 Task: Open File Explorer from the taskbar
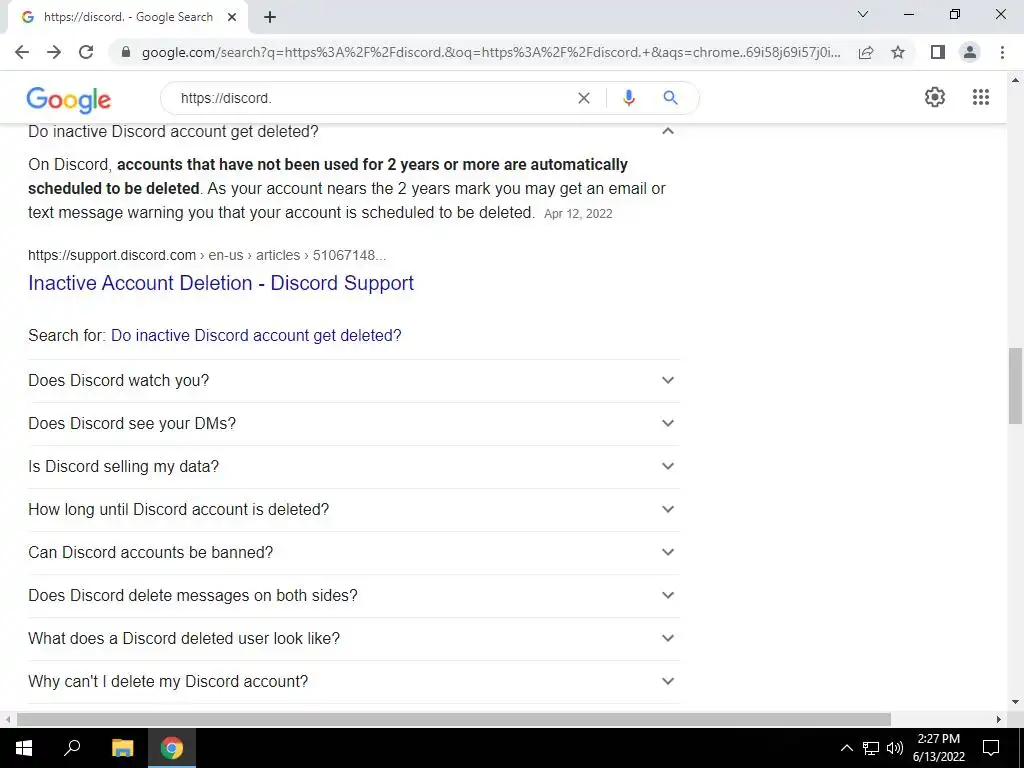coord(122,748)
